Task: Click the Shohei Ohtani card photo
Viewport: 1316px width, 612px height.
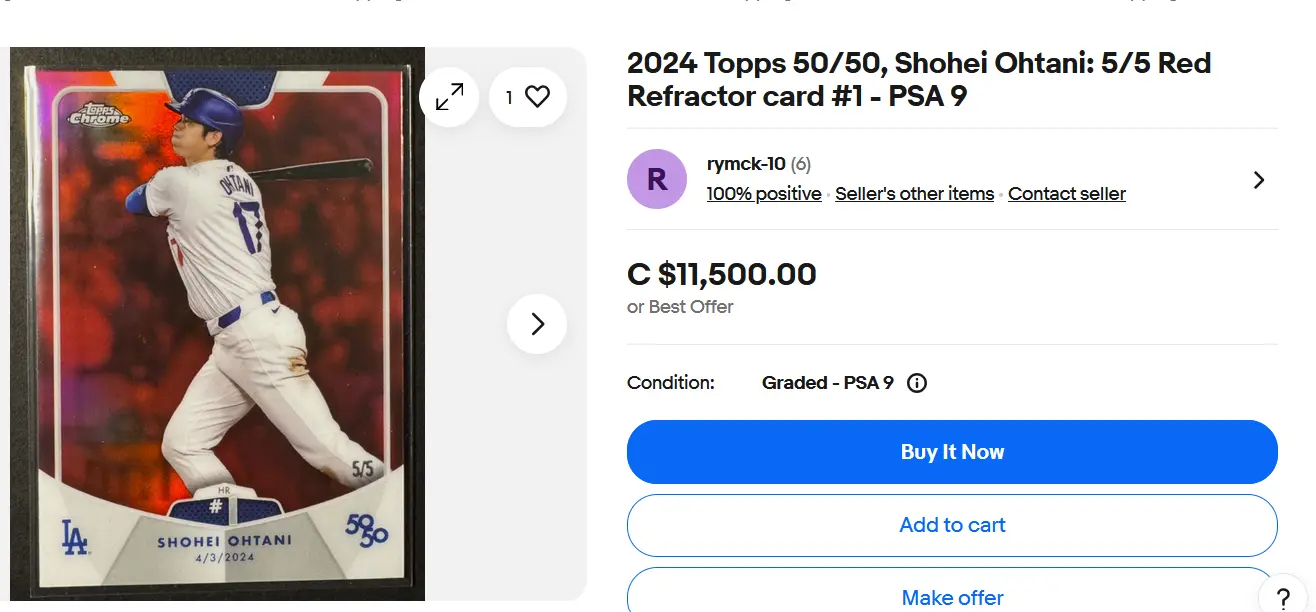Action: (x=217, y=324)
